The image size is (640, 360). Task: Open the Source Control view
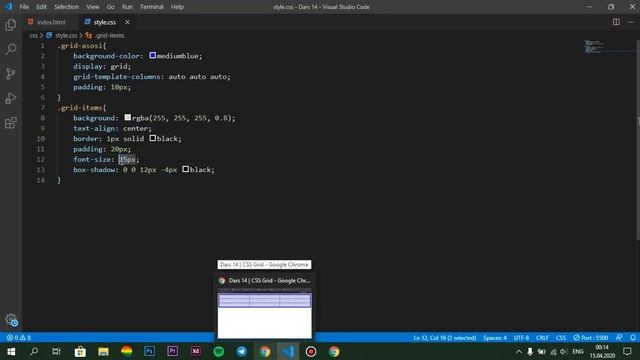11,73
